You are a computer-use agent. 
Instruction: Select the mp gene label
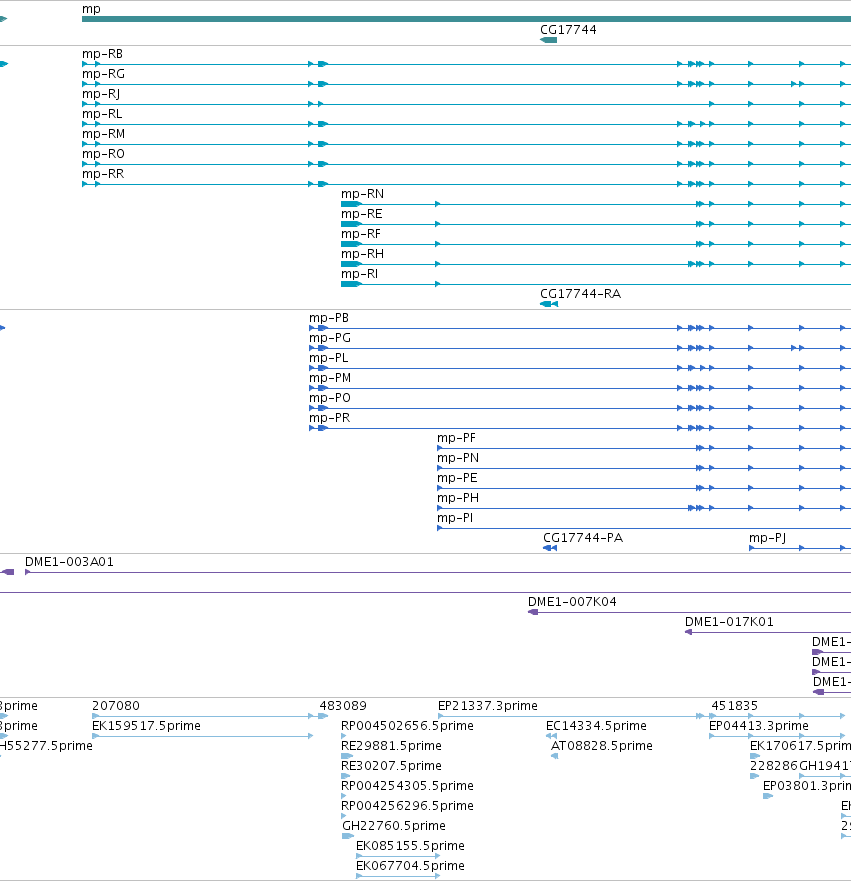tap(91, 9)
